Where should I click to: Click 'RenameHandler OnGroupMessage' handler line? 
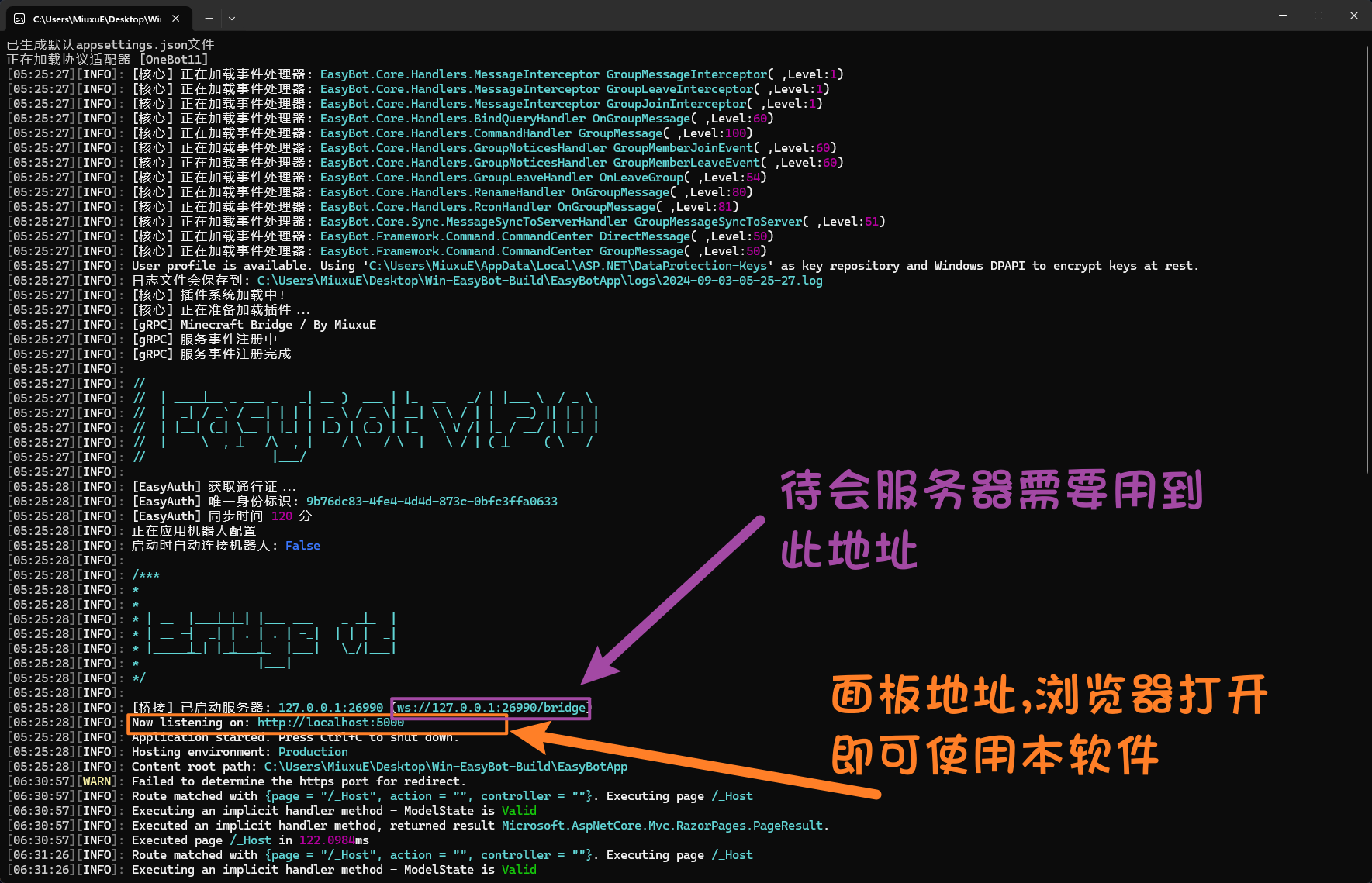coord(442,192)
